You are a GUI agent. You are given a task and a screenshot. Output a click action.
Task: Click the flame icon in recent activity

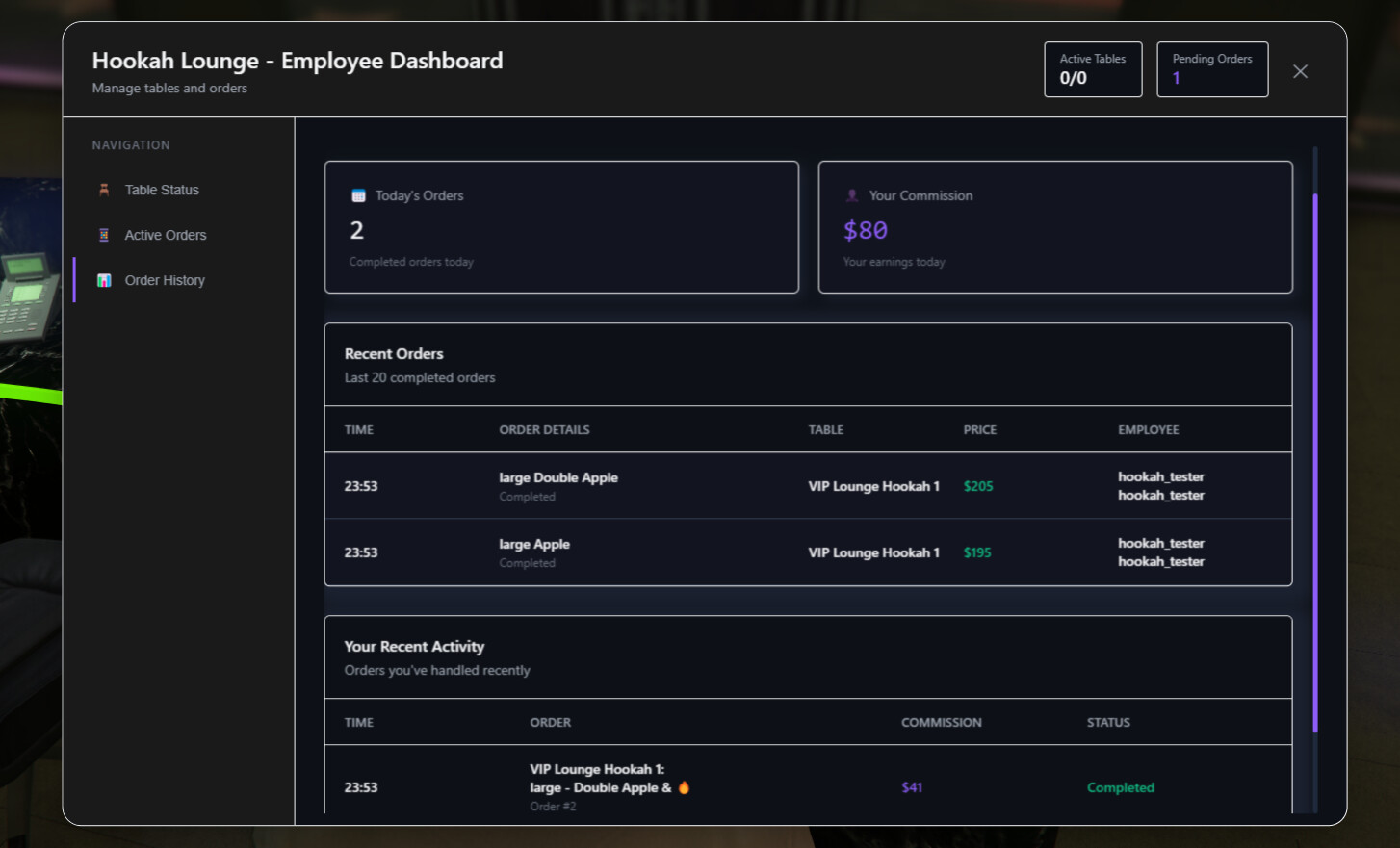click(x=684, y=787)
